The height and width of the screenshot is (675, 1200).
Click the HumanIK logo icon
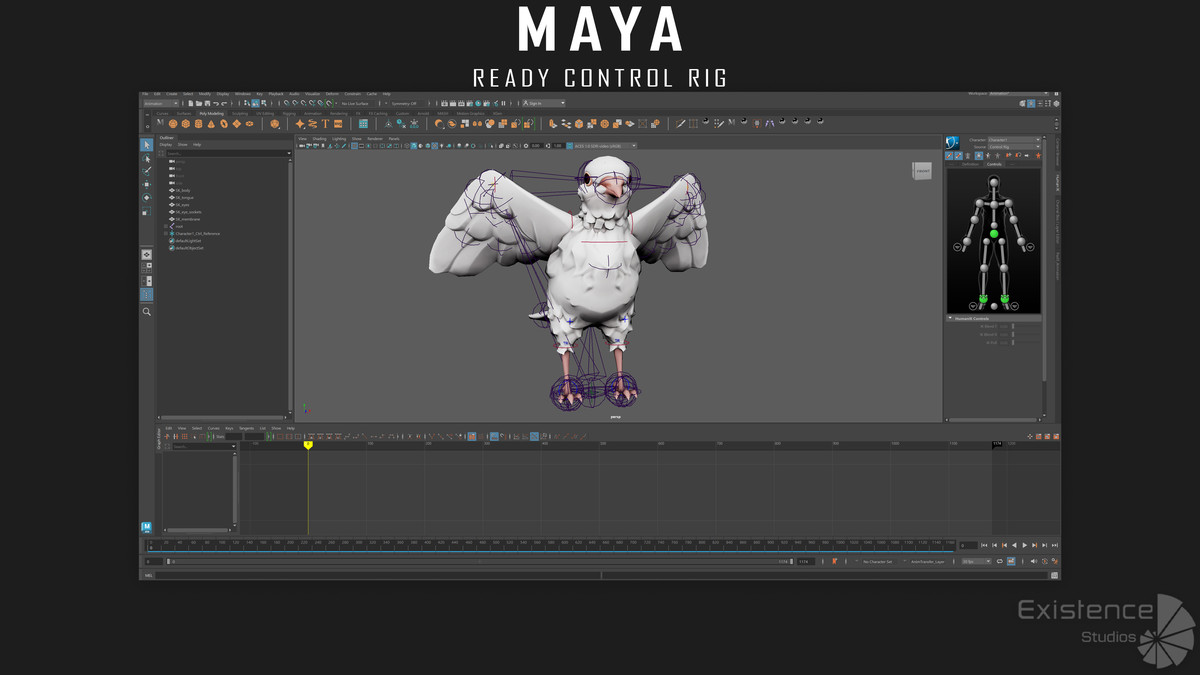click(x=953, y=142)
